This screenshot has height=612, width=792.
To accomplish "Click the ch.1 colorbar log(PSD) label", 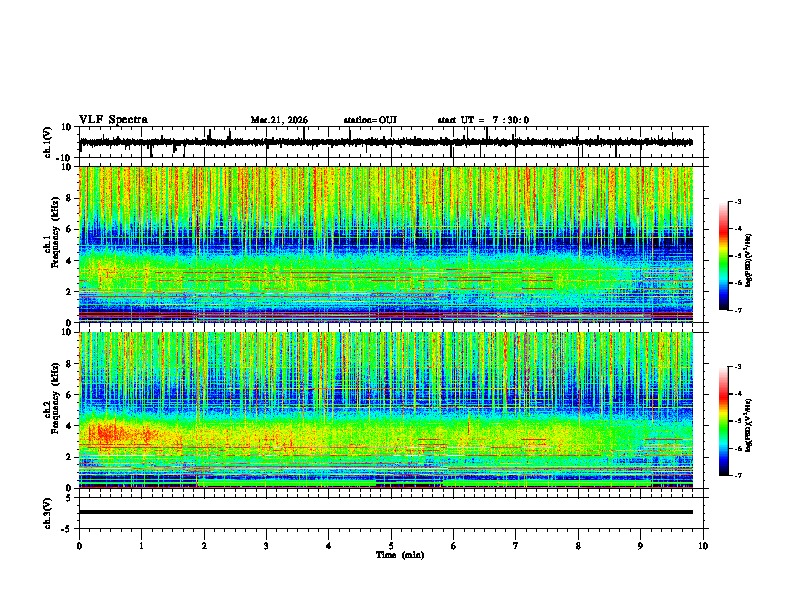I will 749,261.
